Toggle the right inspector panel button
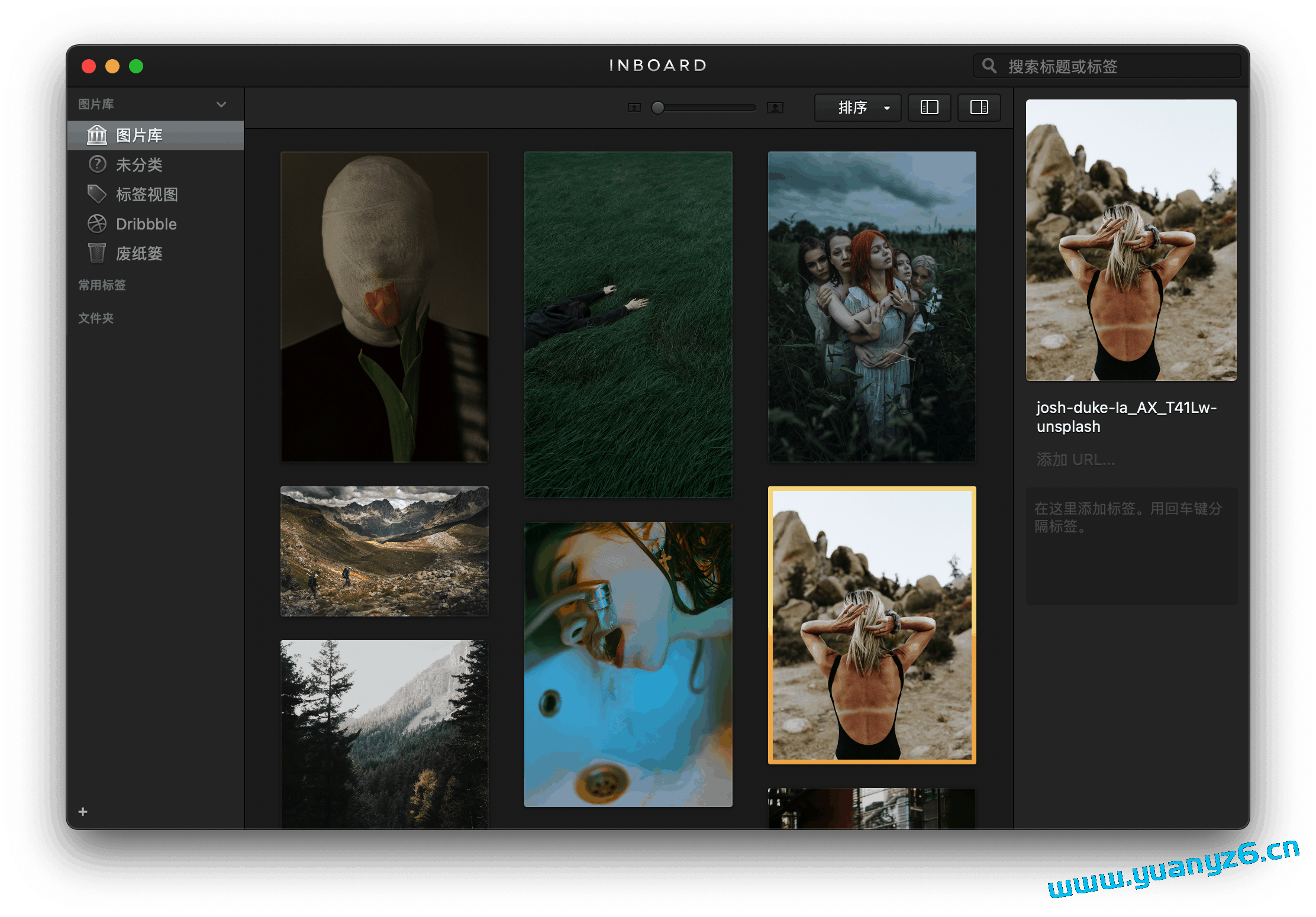Screen dimensions: 1316x917 tap(979, 108)
